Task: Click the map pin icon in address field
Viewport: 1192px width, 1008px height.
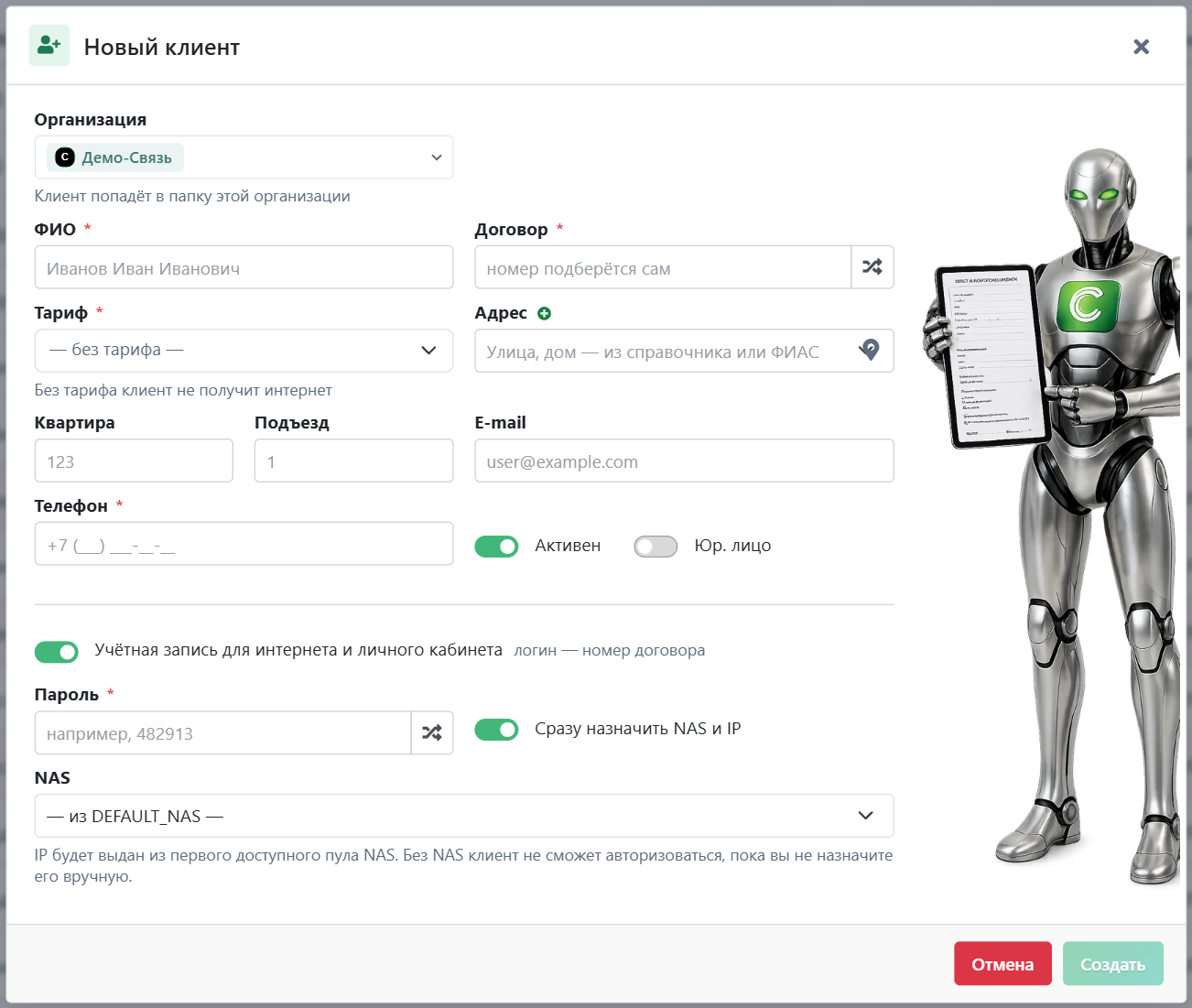Action: (870, 350)
